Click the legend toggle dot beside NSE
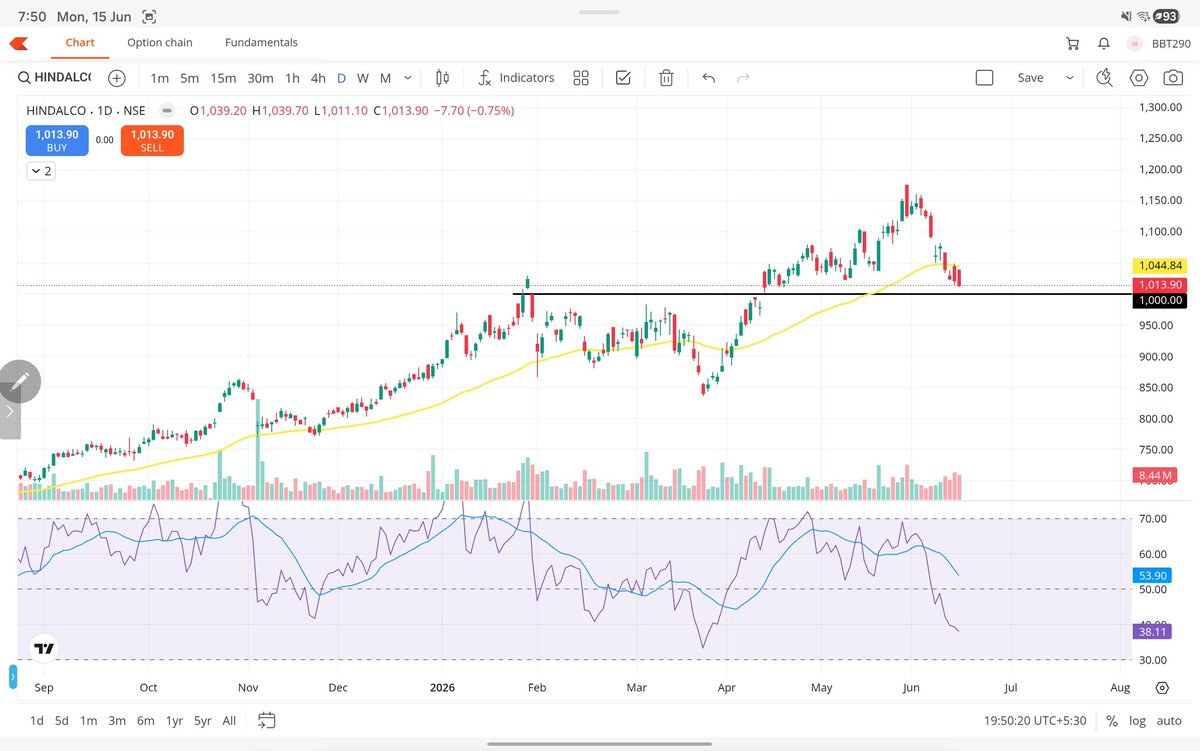This screenshot has height=751, width=1200. [x=167, y=110]
